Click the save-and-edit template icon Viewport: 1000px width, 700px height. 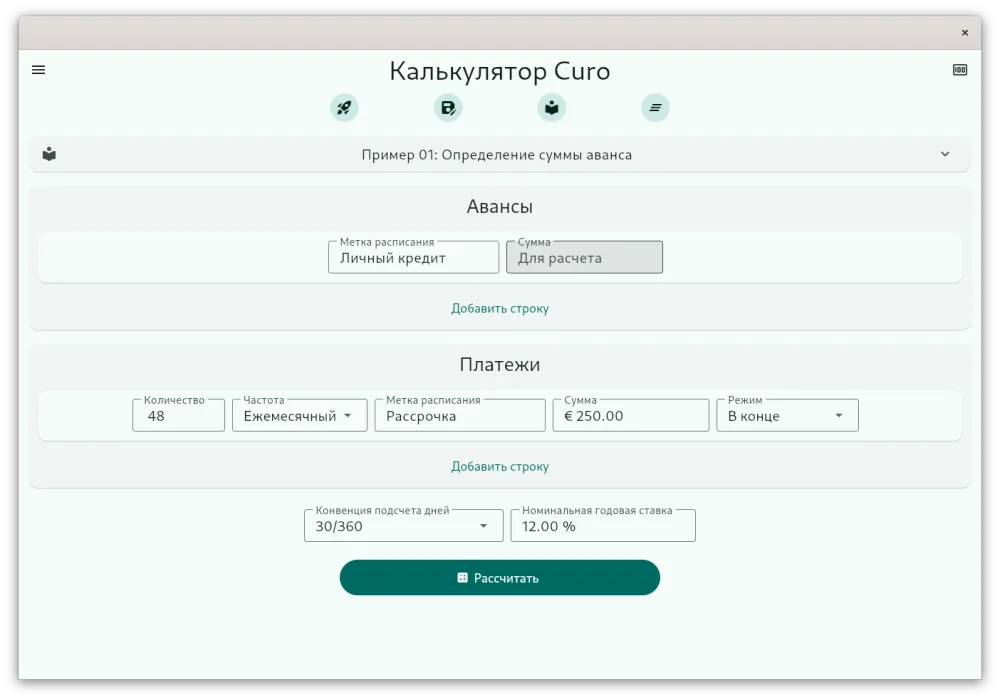448,108
